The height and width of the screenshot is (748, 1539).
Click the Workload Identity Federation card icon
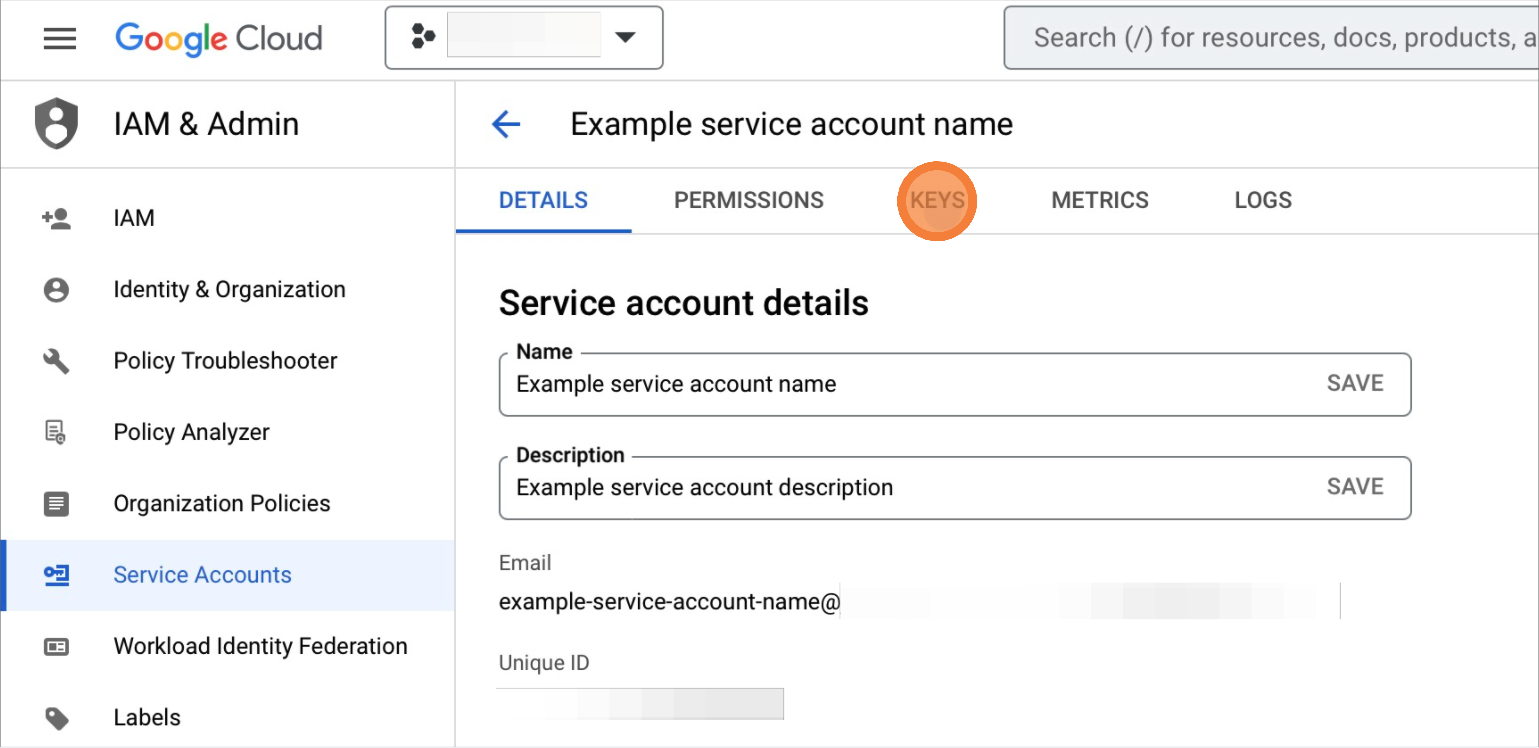56,646
